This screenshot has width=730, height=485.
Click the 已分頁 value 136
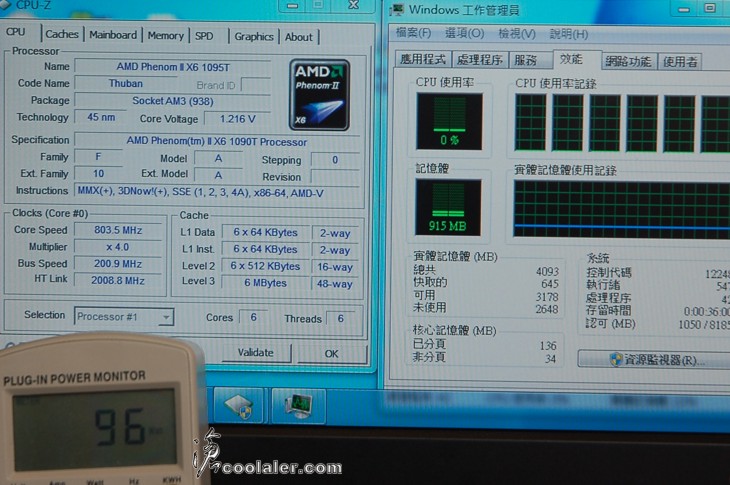pyautogui.click(x=548, y=345)
